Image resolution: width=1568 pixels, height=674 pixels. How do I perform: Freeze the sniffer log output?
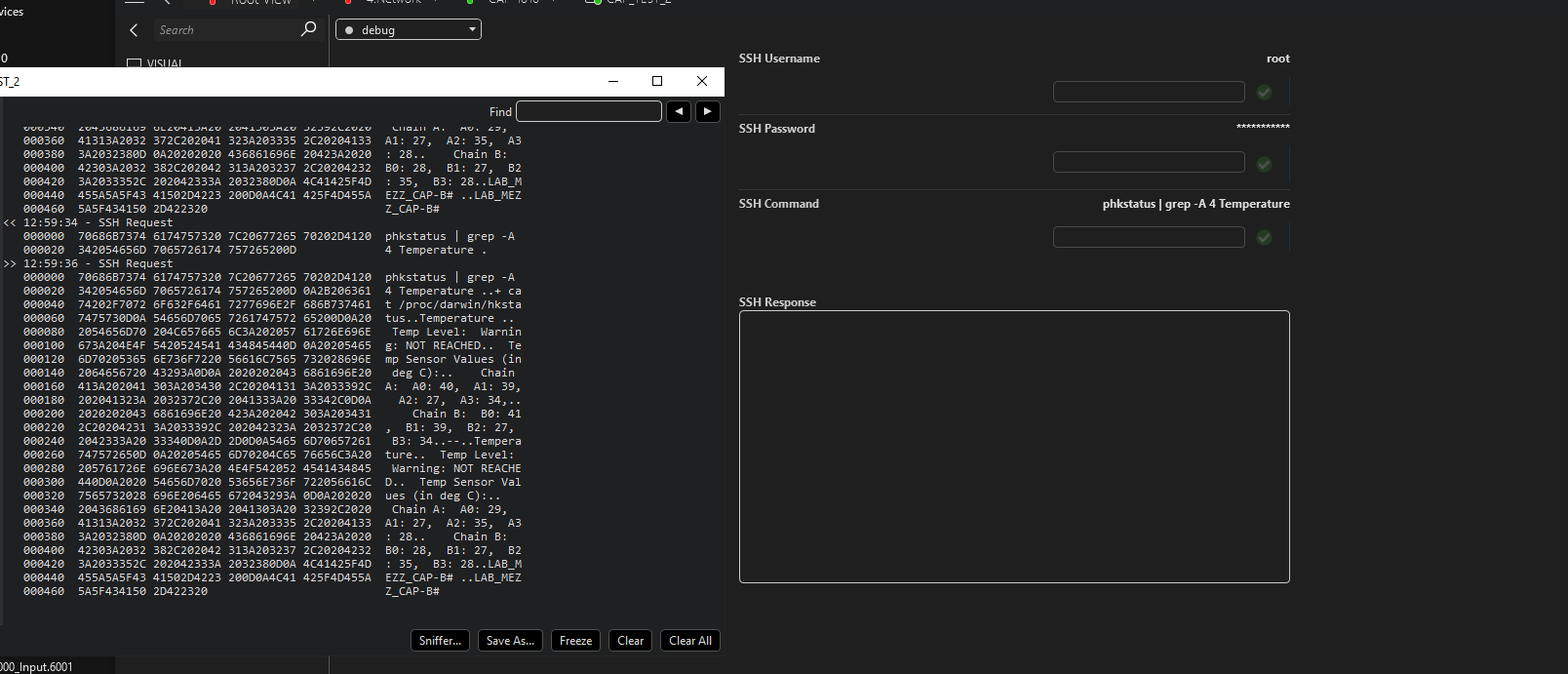point(575,641)
